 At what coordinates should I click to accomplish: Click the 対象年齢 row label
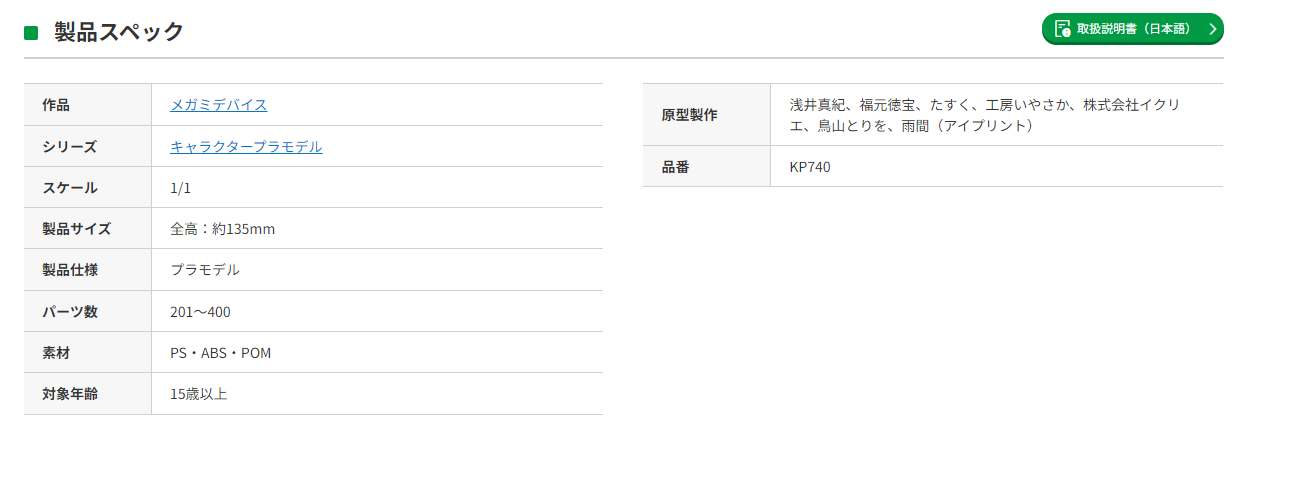70,394
